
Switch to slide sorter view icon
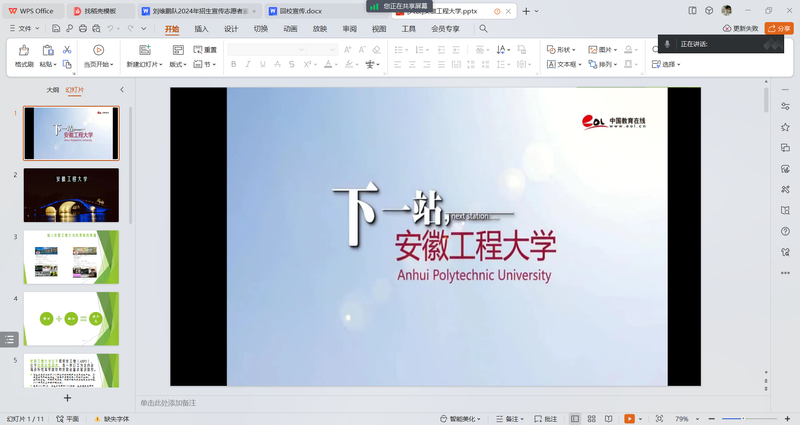pos(590,418)
